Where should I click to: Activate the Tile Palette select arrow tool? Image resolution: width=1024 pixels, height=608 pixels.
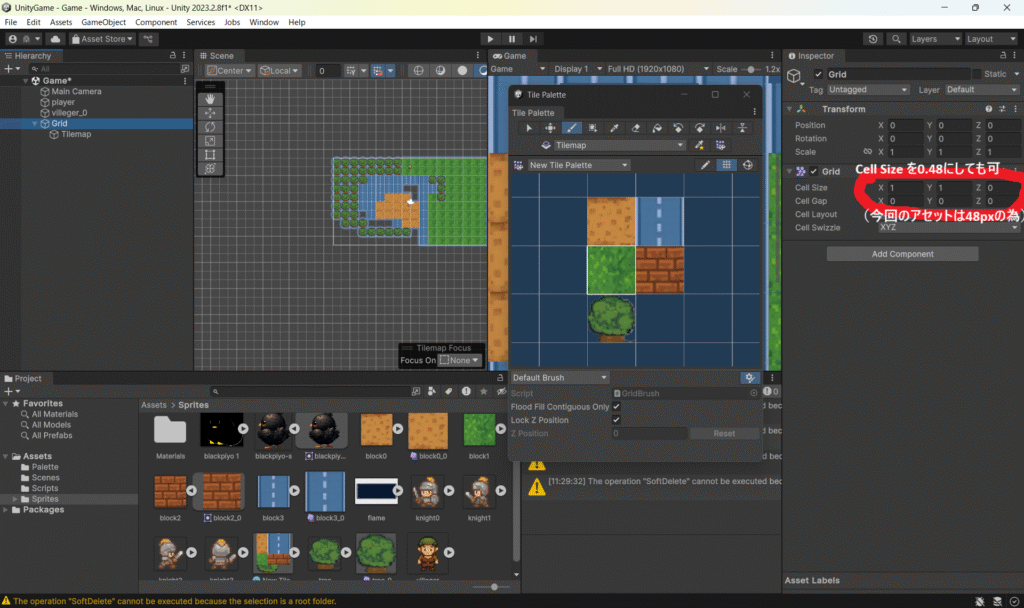click(529, 128)
